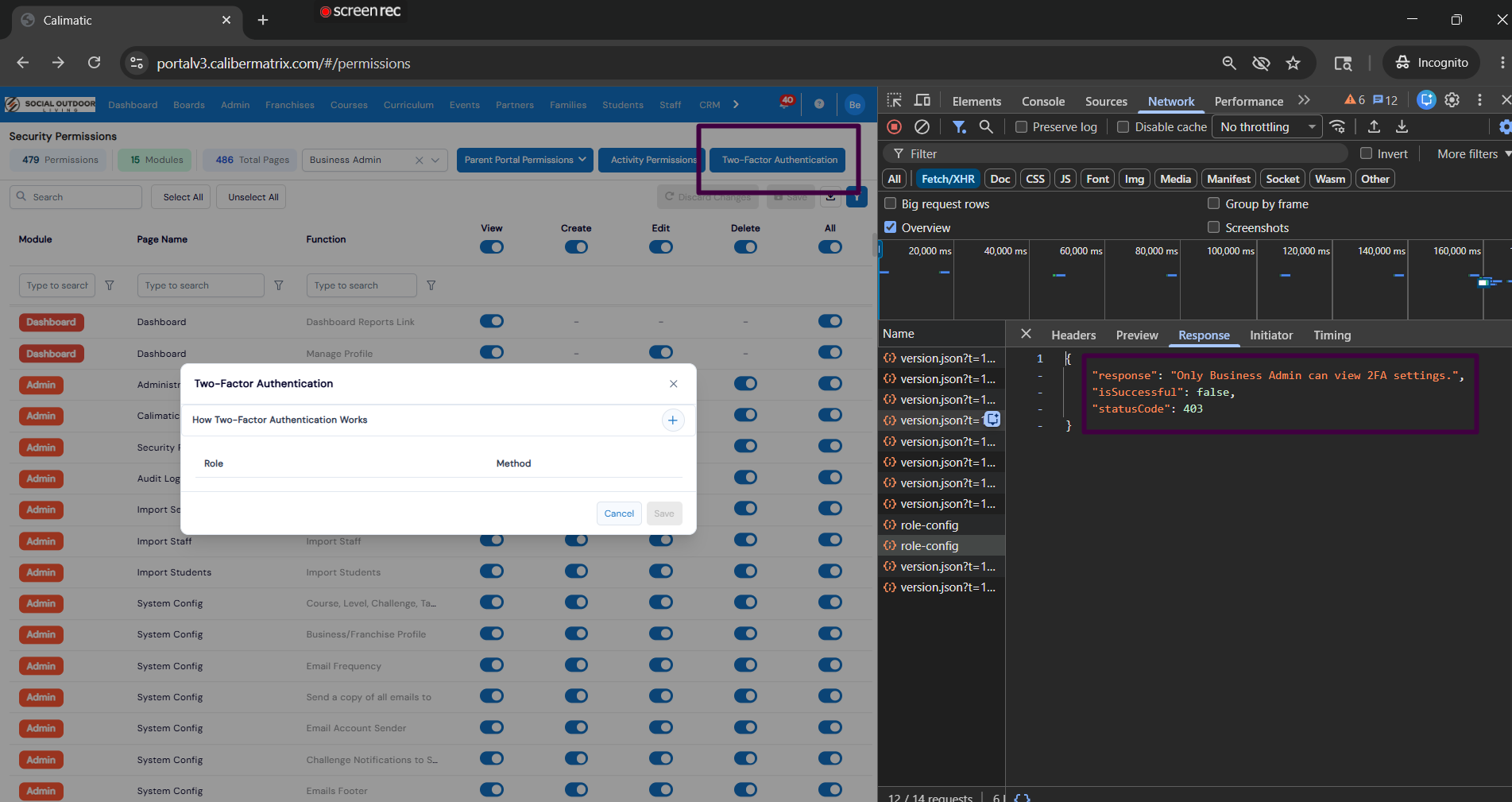Click the third-party cookies eye icon
The height and width of the screenshot is (802, 1512).
point(1261,63)
